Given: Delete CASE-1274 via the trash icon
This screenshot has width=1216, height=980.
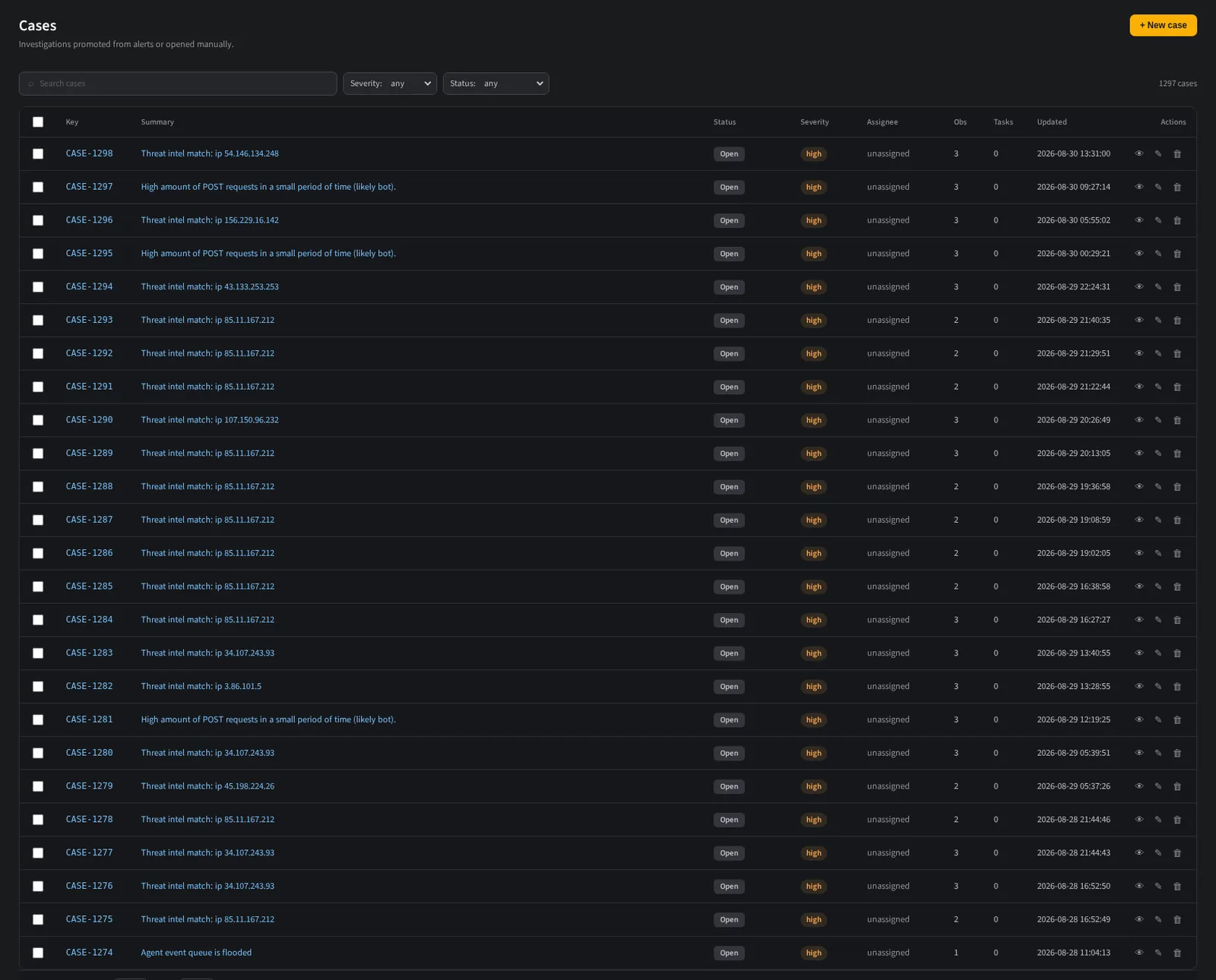Looking at the screenshot, I should 1177,953.
